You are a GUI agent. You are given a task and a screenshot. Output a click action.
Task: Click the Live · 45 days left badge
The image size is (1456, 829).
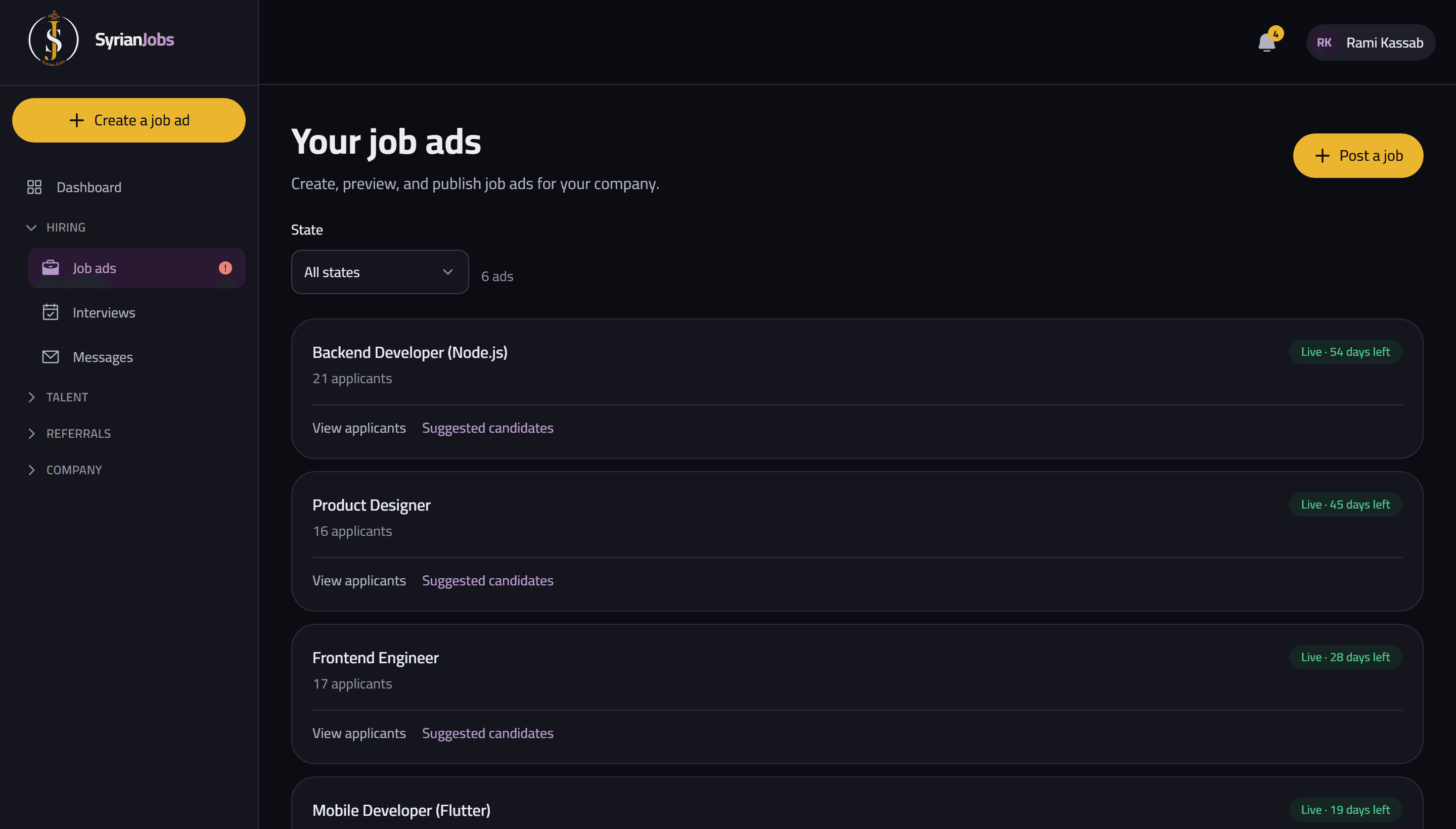[1345, 504]
